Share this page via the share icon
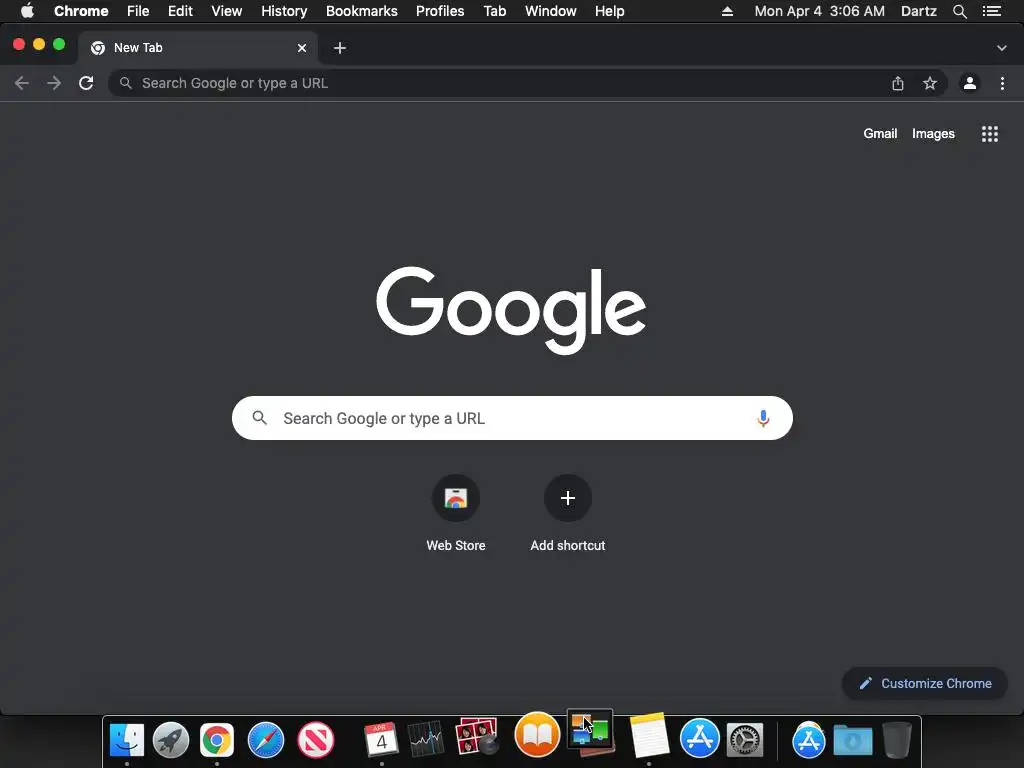1024x768 pixels. (898, 83)
